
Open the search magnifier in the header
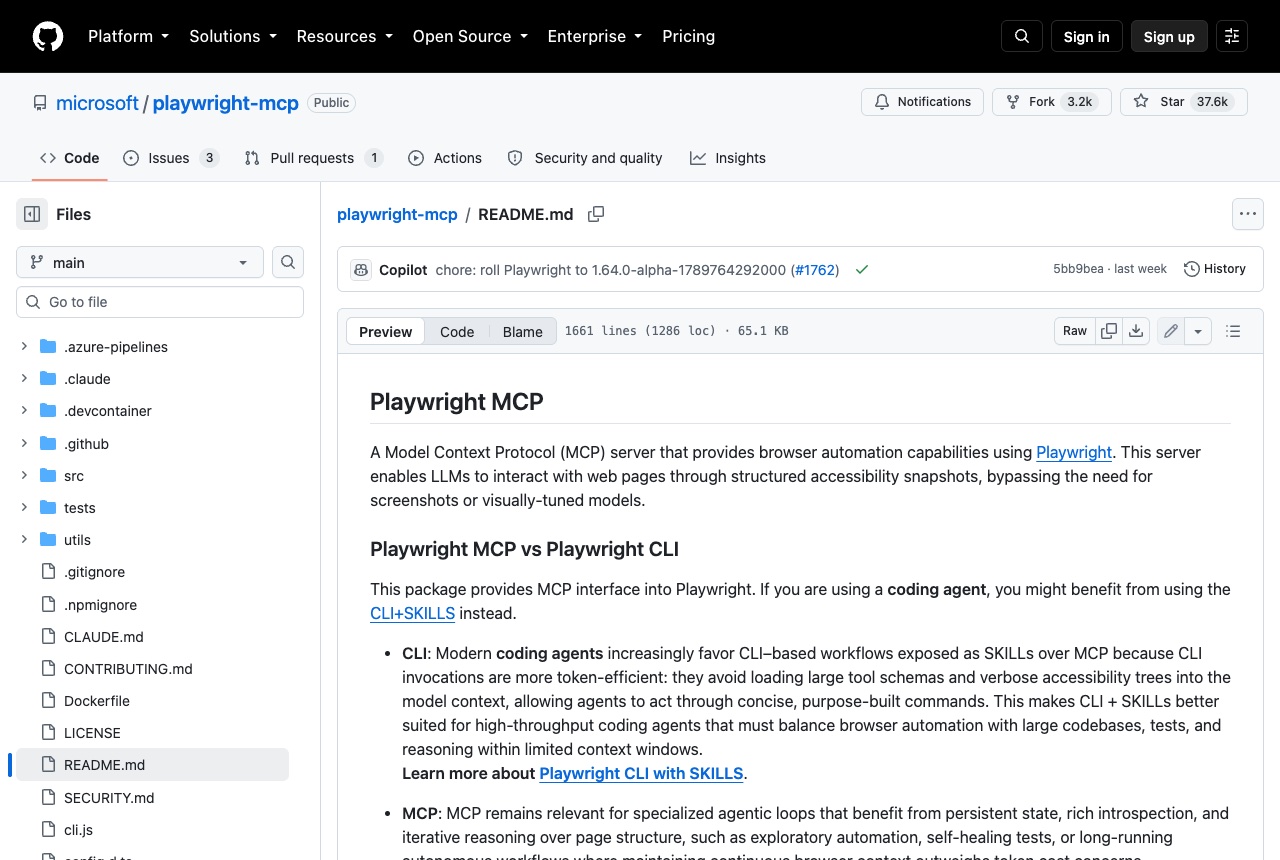pyautogui.click(x=1022, y=36)
